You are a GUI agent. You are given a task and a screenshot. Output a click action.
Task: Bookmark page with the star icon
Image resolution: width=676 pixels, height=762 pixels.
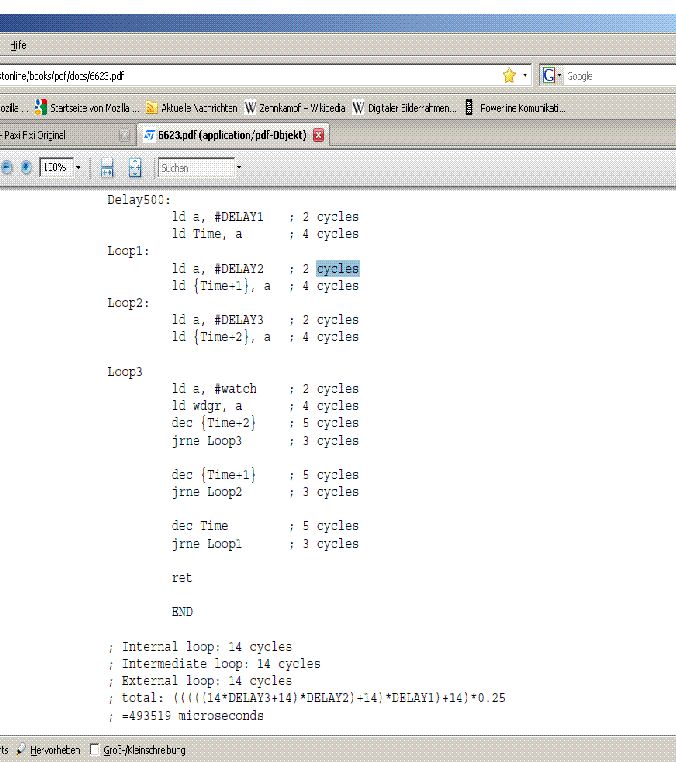click(x=509, y=76)
